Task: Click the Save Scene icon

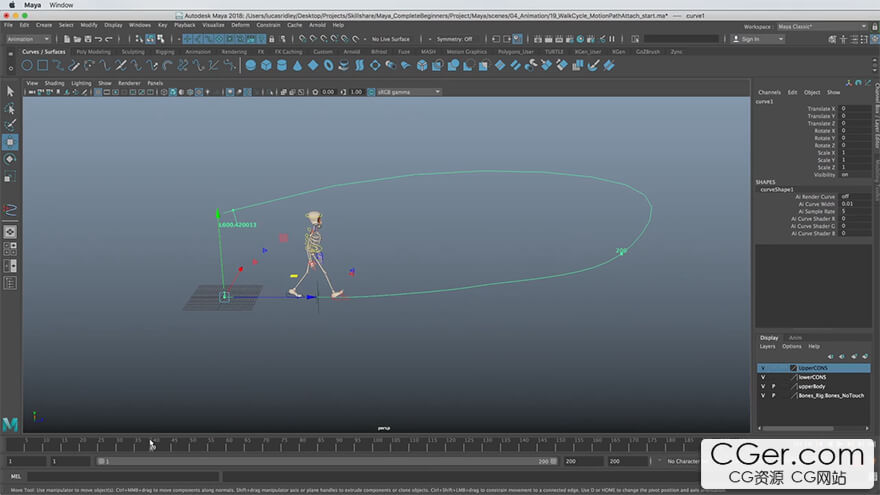Action: tap(88, 39)
